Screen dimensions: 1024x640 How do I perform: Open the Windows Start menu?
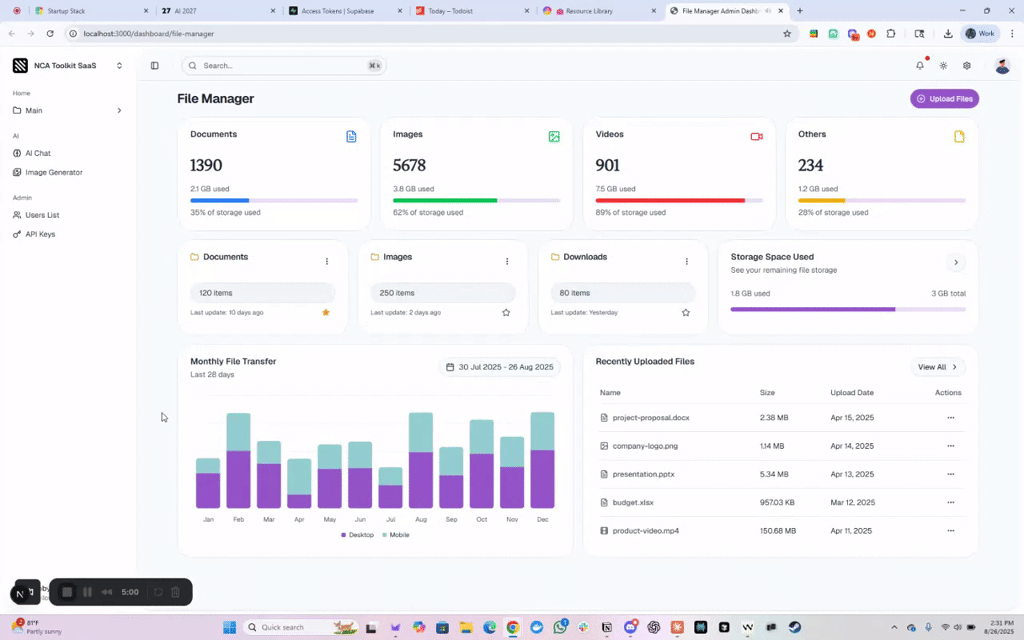[229, 628]
